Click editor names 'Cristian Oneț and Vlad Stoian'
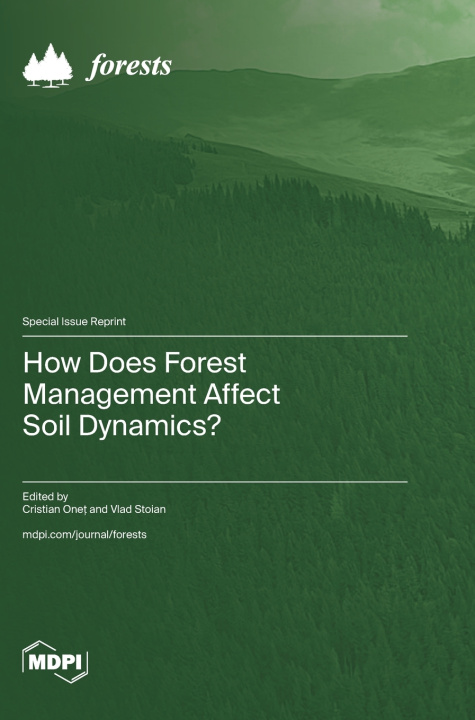Image resolution: width=475 pixels, height=720 pixels. 94,509
